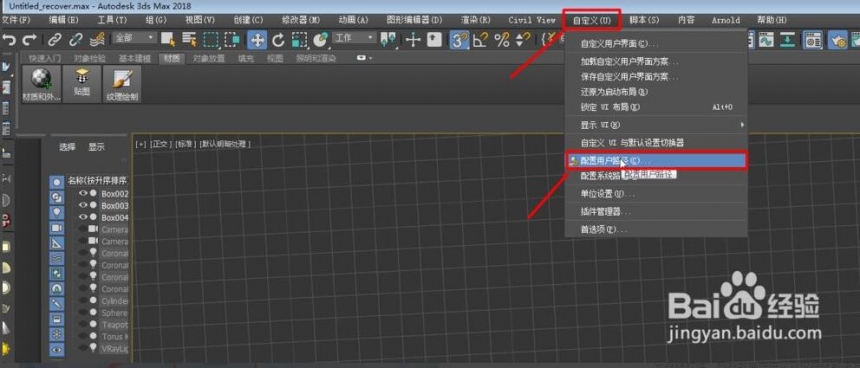Choose 单位设置 menu entry
Image resolution: width=860 pixels, height=368 pixels.
click(x=657, y=194)
